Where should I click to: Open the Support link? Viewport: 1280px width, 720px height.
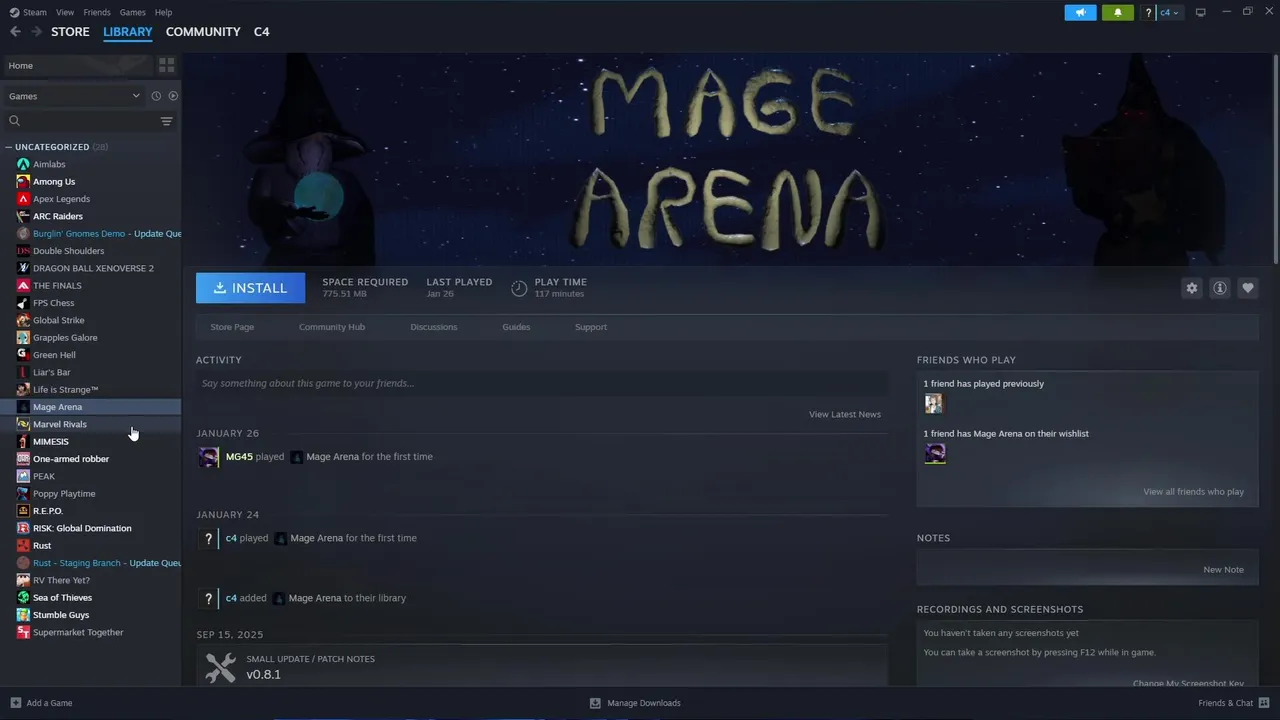(591, 327)
